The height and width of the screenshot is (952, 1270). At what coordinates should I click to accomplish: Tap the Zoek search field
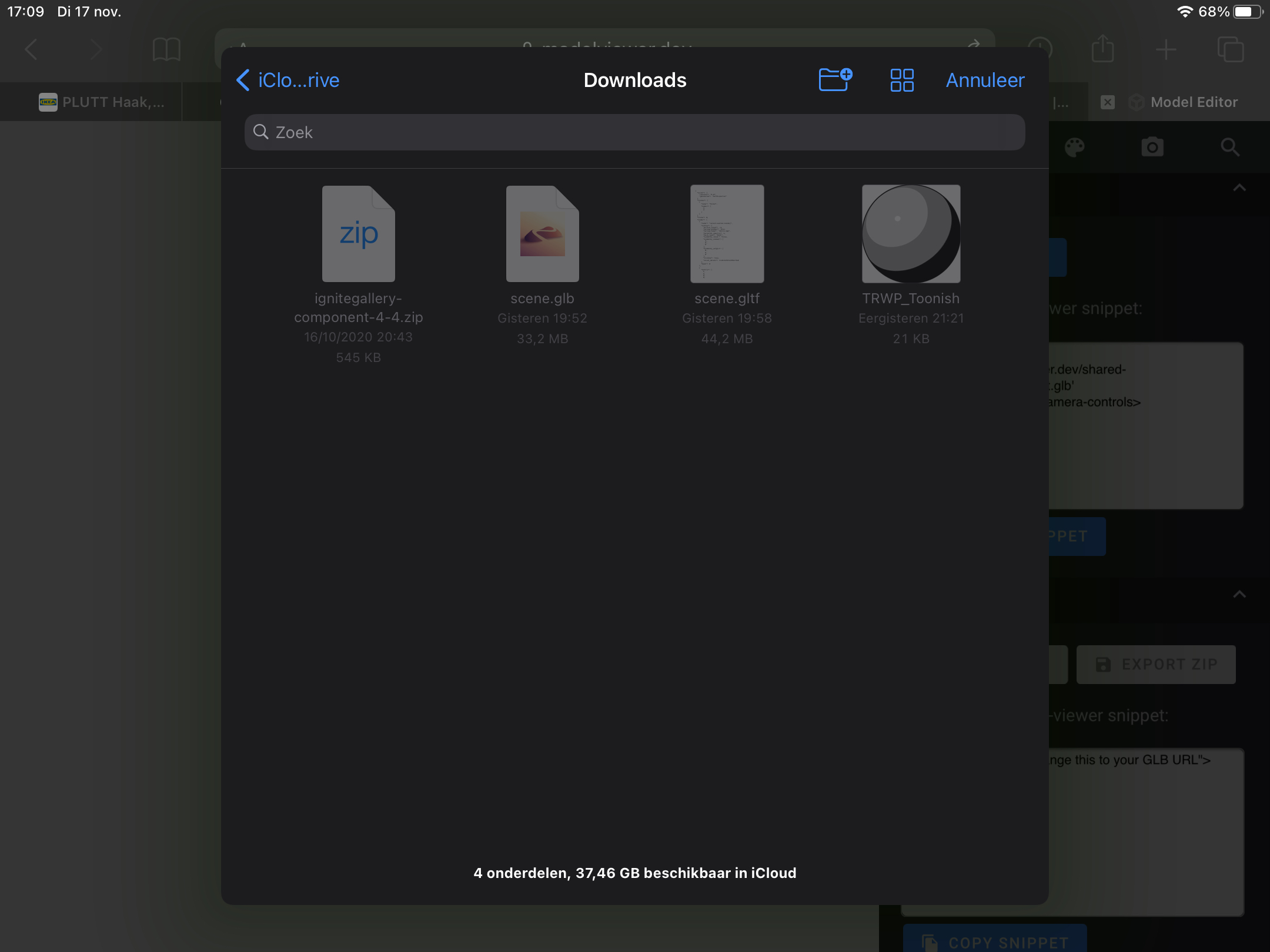tap(634, 132)
